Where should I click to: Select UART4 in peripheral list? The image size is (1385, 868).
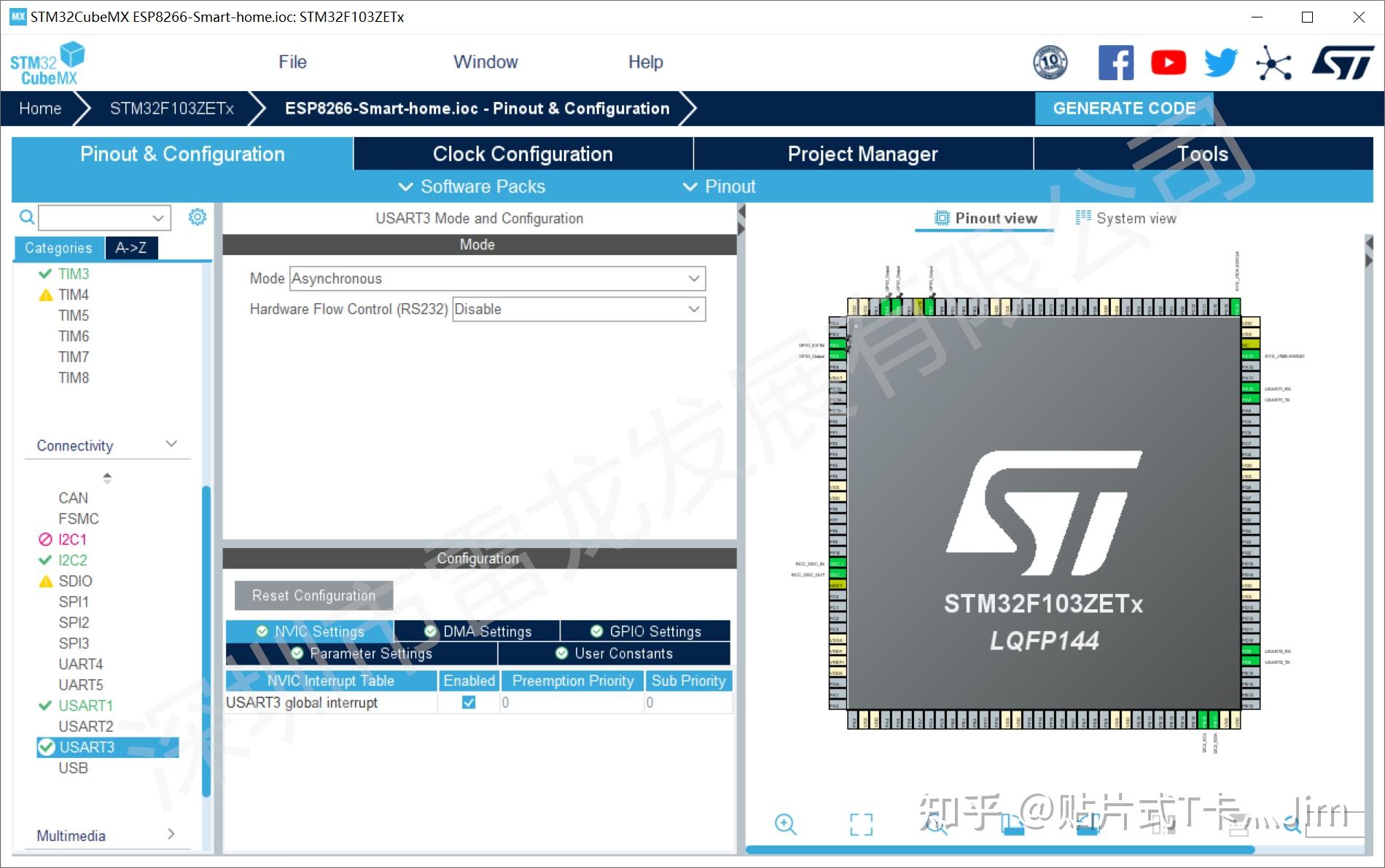[81, 664]
